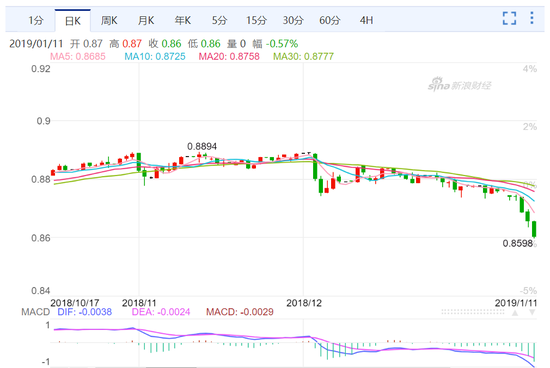This screenshot has height=368, width=550.
Task: Click the 0.8894 high price label
Action: (202, 146)
